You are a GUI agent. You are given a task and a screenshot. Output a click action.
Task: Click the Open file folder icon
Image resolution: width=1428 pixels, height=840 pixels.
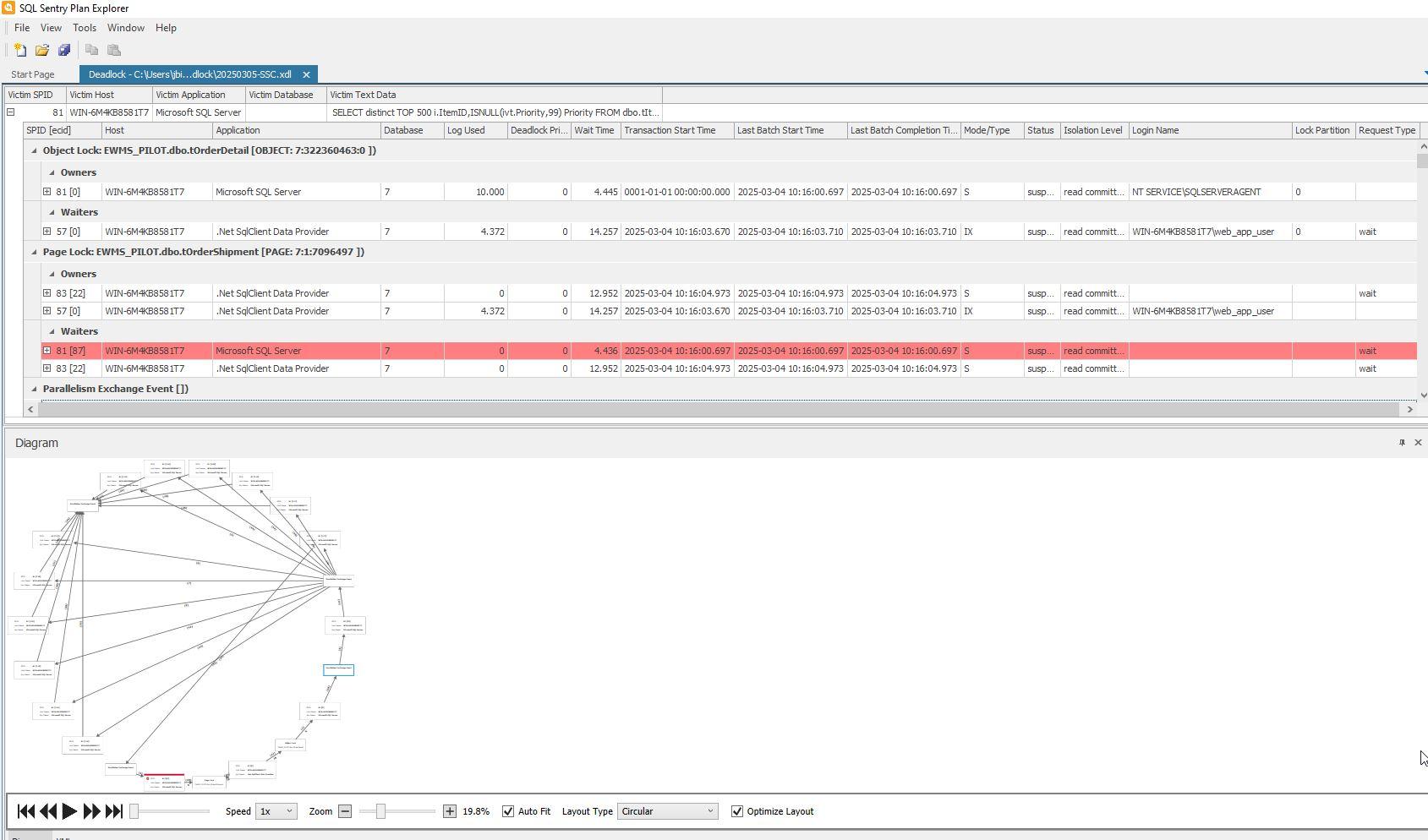[42, 51]
